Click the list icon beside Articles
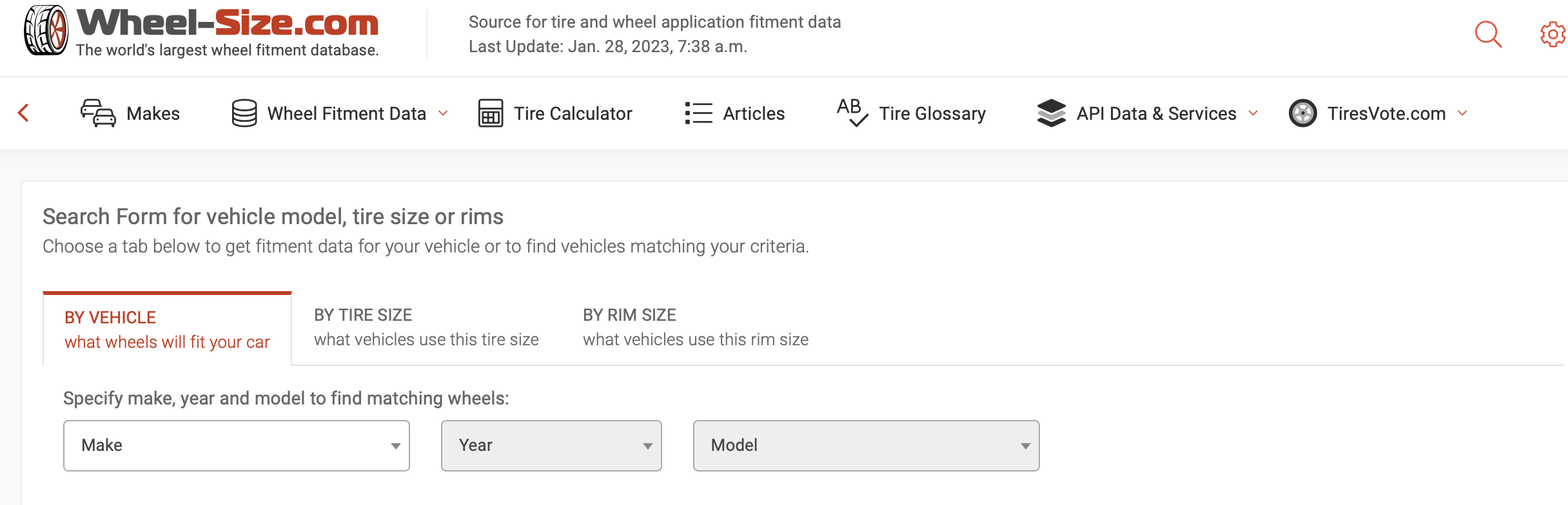1568x505 pixels. pyautogui.click(x=698, y=113)
